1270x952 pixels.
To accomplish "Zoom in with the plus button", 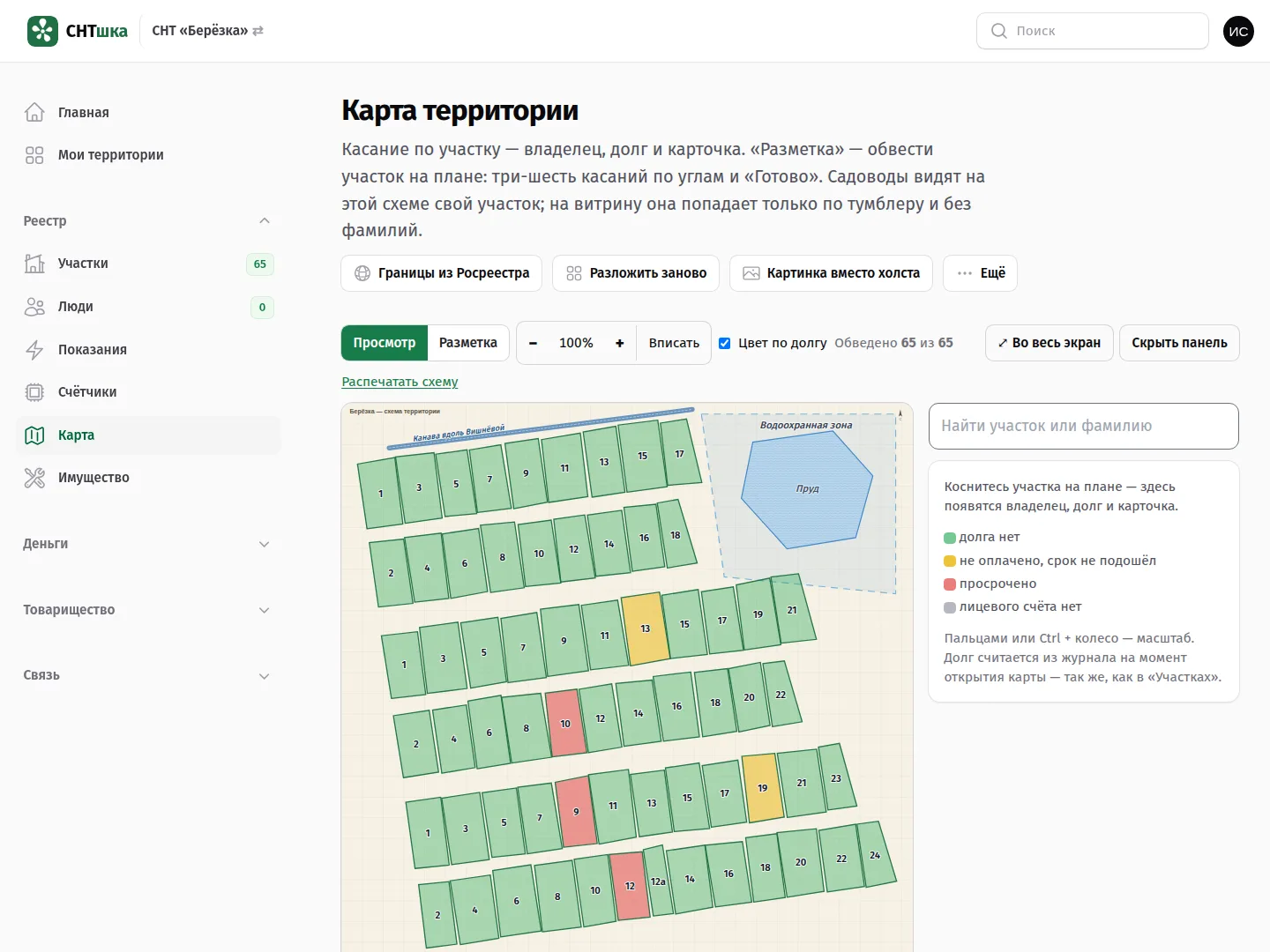I will (x=620, y=343).
